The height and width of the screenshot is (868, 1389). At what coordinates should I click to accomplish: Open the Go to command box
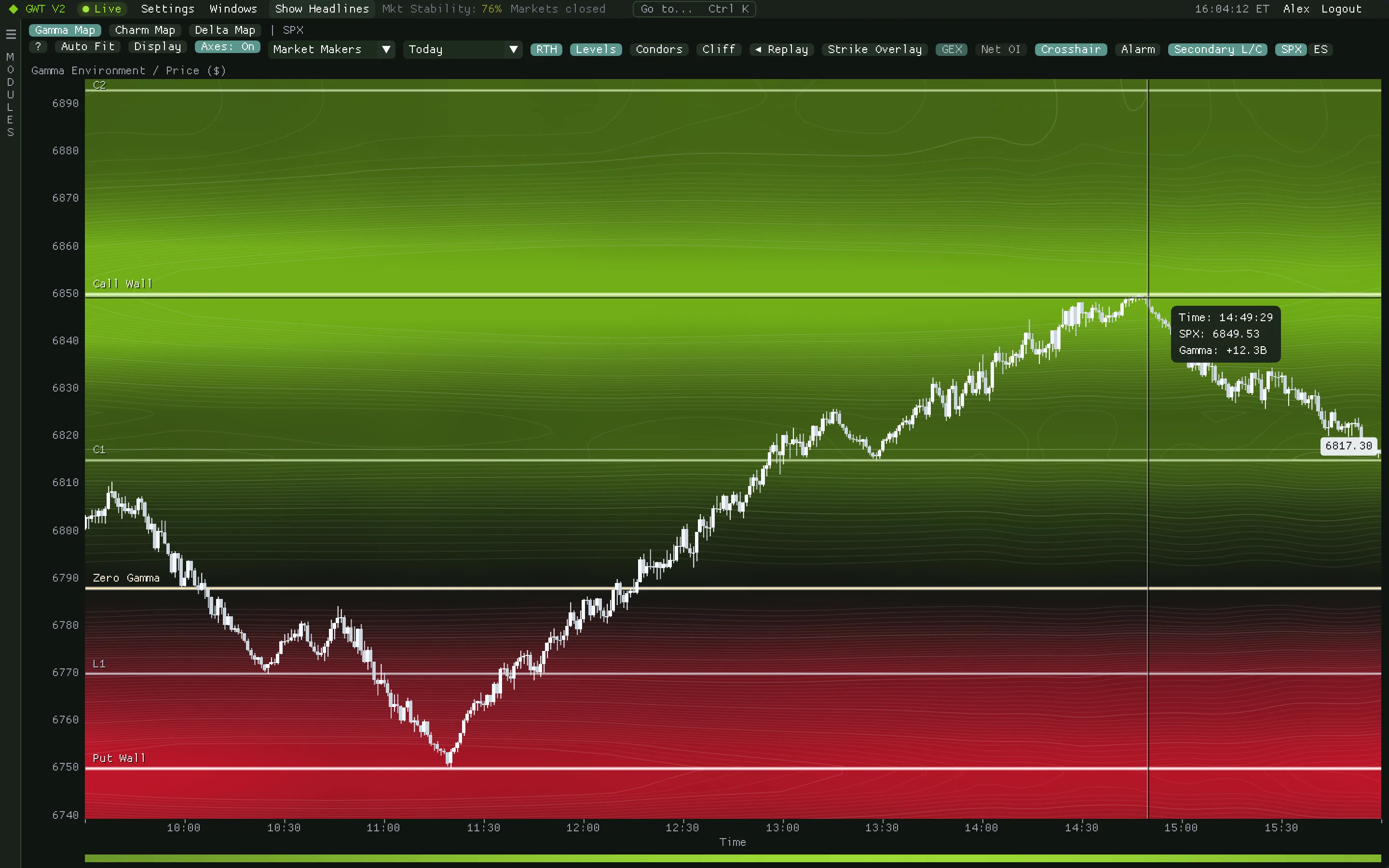pyautogui.click(x=694, y=9)
